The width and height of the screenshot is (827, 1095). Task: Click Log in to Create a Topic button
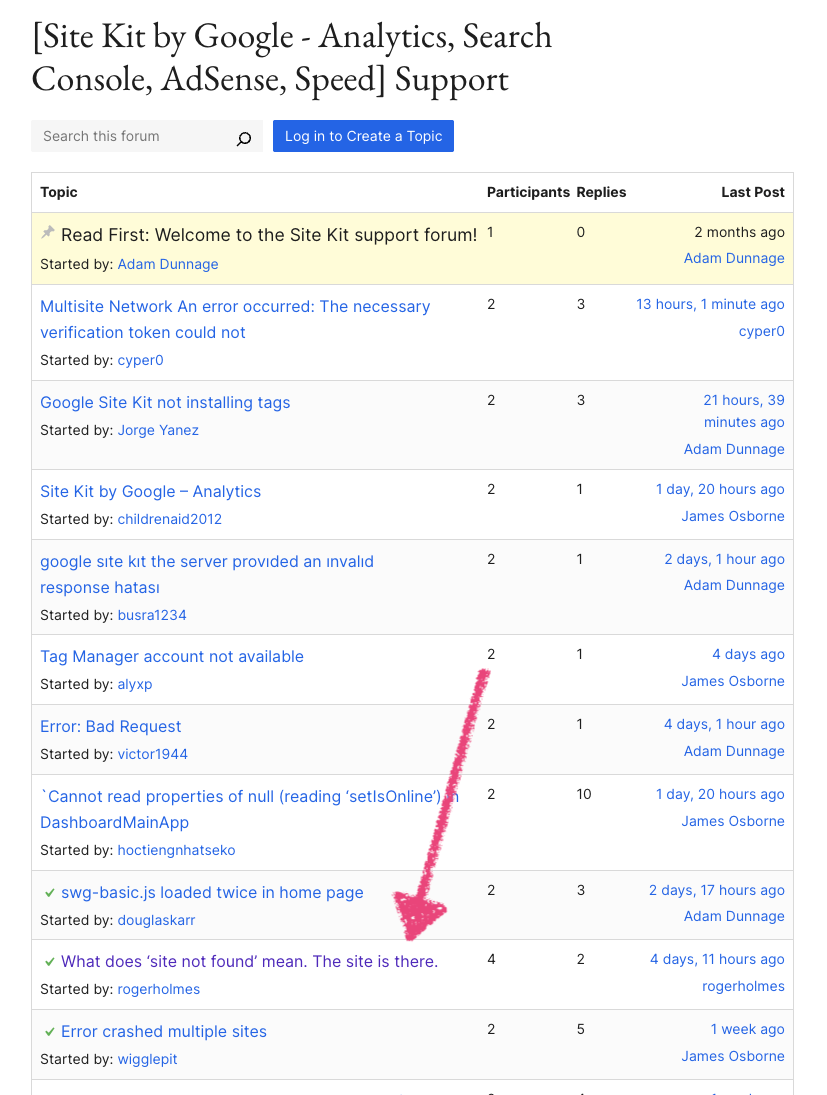(363, 136)
